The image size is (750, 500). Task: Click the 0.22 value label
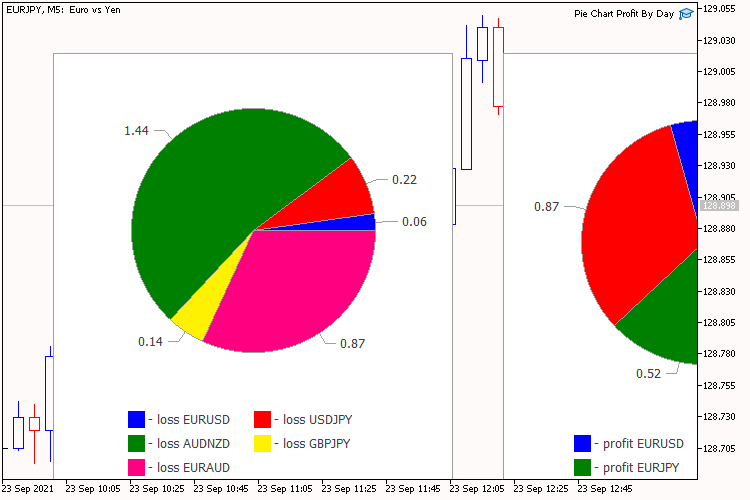pos(404,180)
